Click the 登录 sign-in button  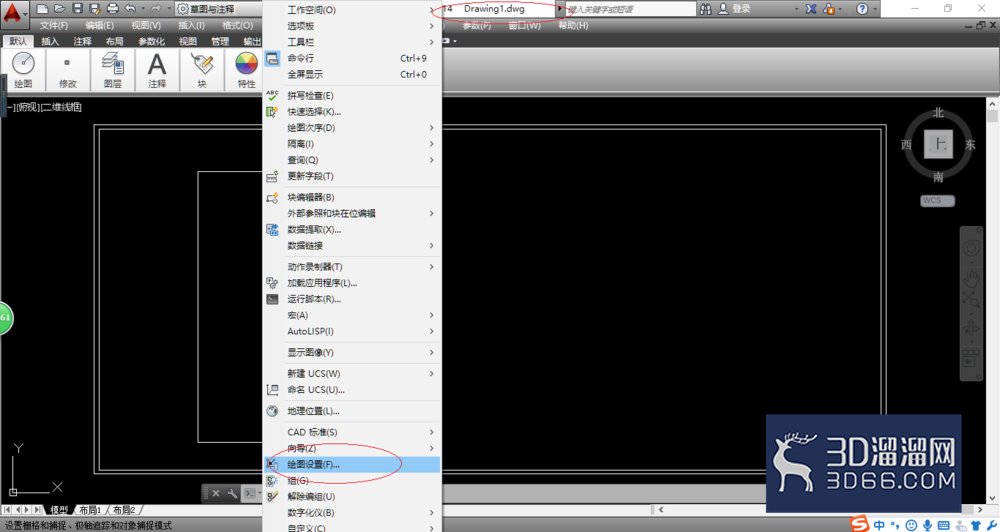point(735,9)
